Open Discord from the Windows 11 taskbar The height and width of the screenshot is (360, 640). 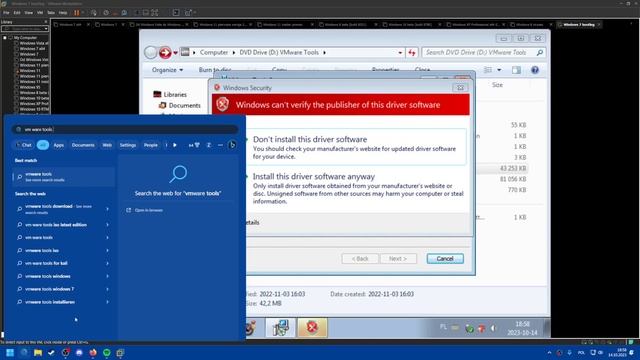(79, 353)
